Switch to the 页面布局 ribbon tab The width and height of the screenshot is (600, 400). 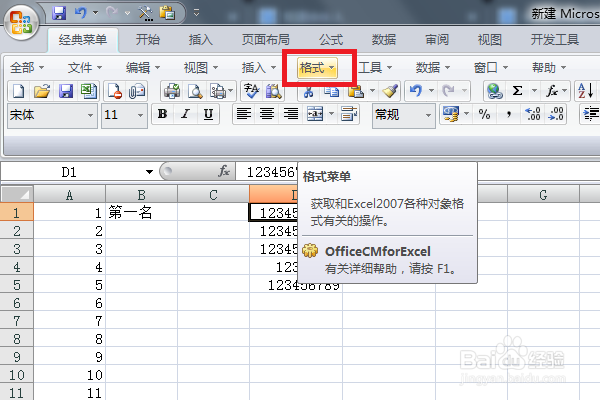(x=266, y=39)
